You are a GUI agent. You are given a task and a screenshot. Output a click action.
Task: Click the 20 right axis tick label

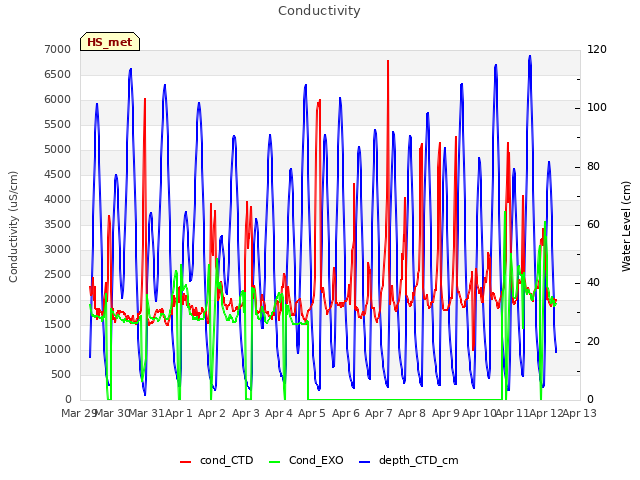point(593,342)
